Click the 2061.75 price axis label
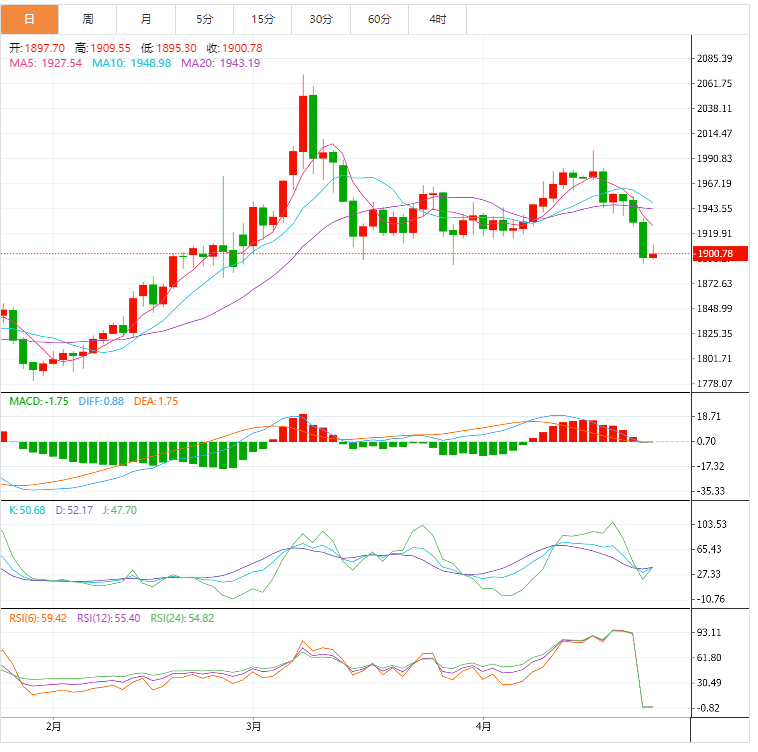 [x=714, y=84]
